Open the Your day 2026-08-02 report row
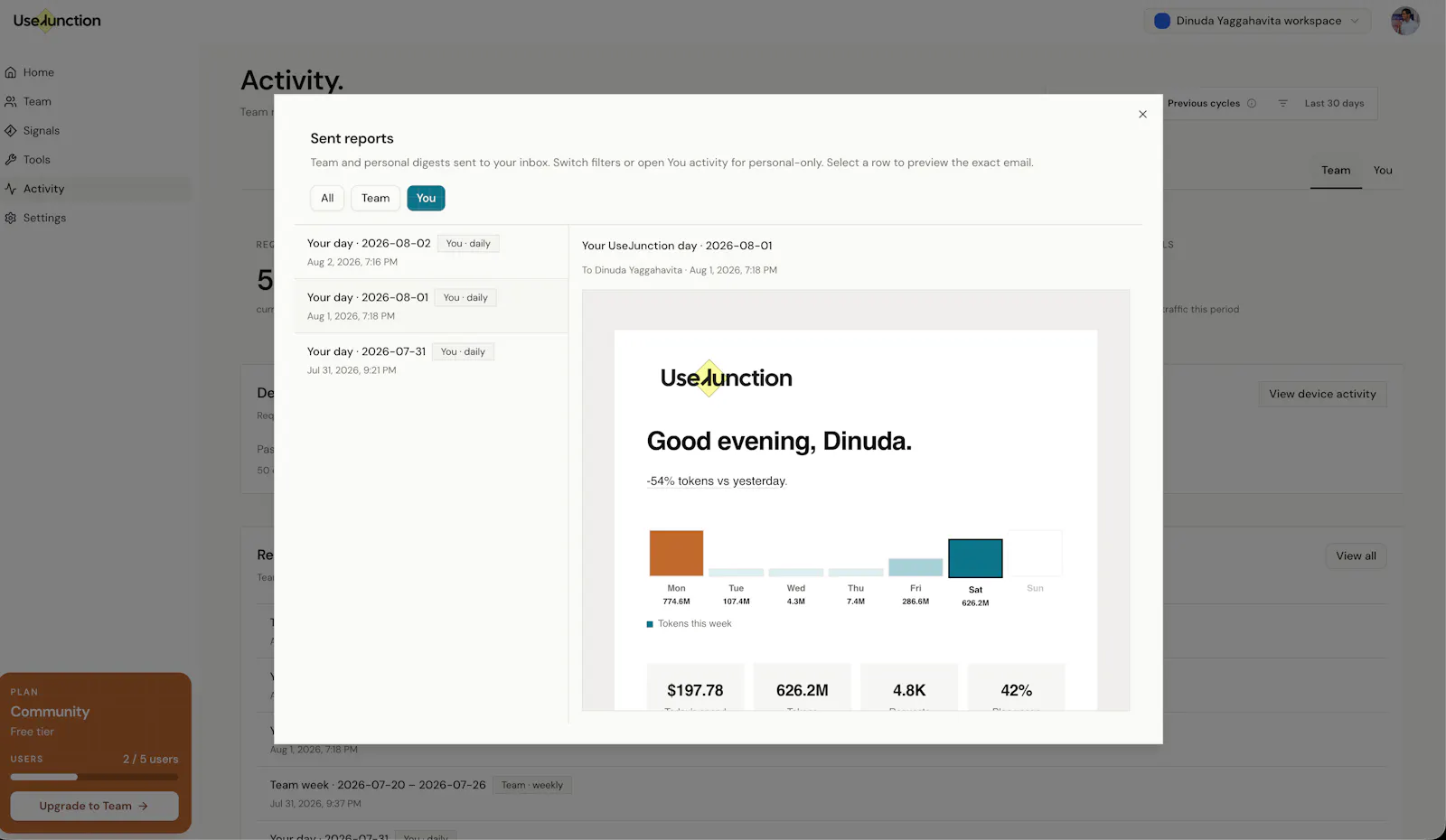The image size is (1446, 840). click(431, 252)
